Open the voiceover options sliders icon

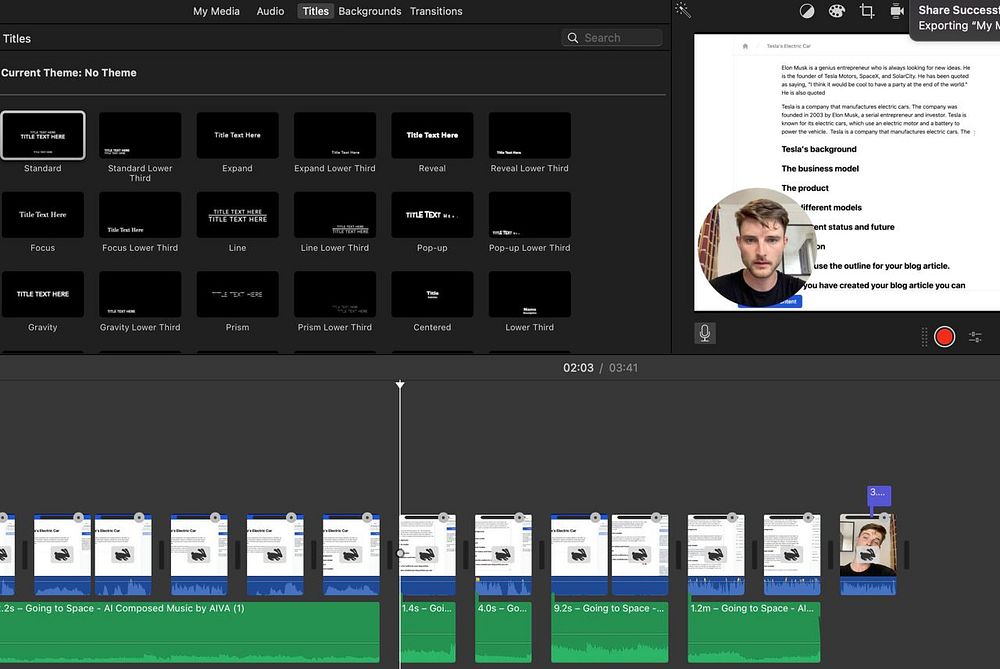click(975, 337)
